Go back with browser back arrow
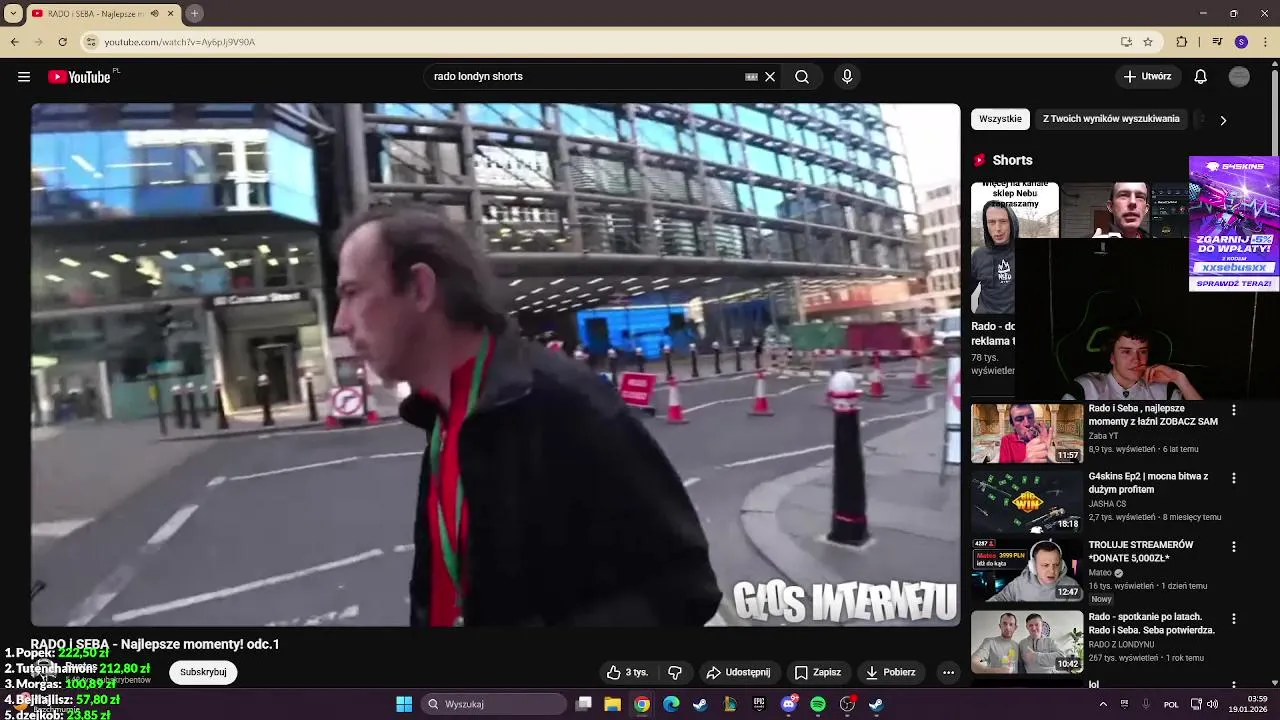 click(14, 42)
